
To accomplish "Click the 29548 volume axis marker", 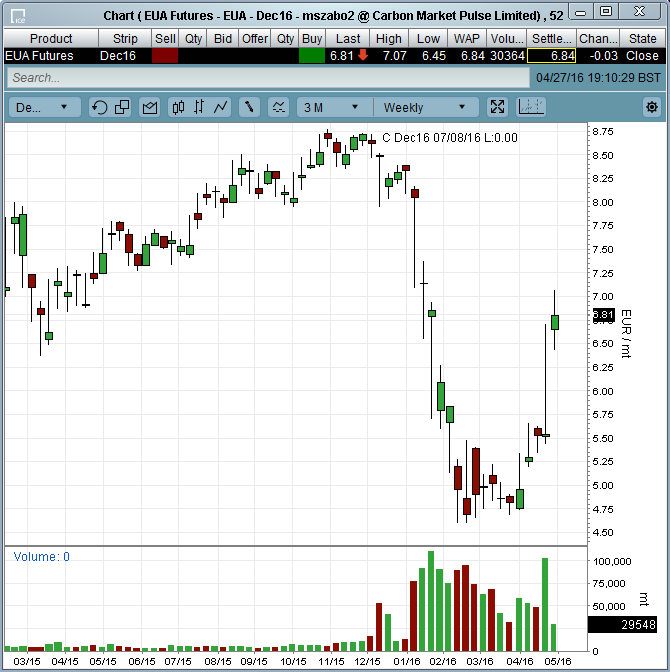I will [622, 625].
